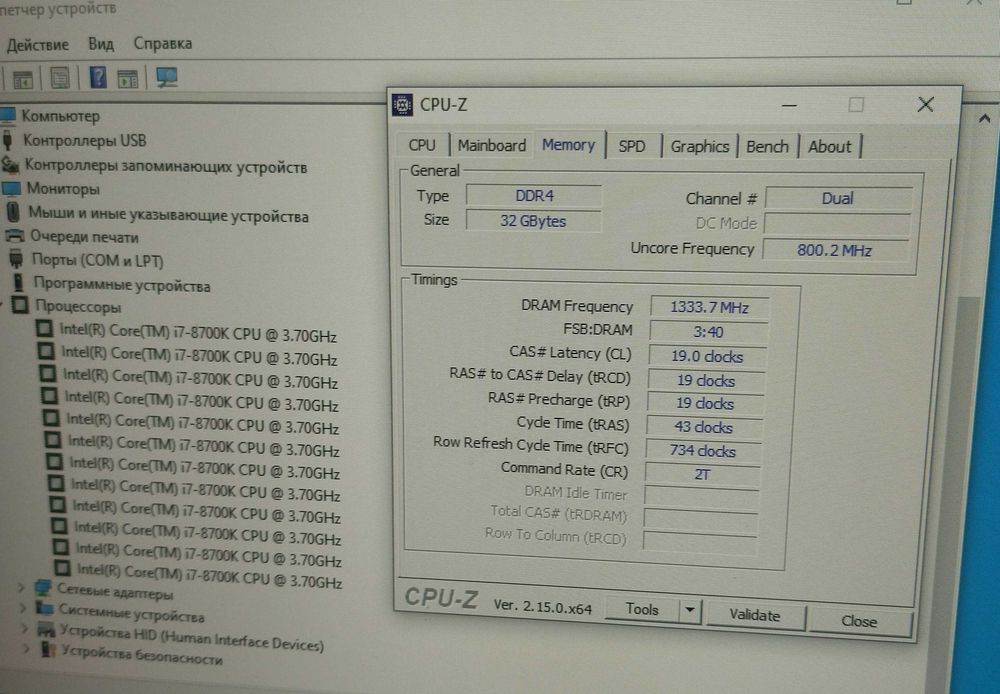Select the Компьютер tree item
This screenshot has height=694, width=1000.
click(61, 116)
